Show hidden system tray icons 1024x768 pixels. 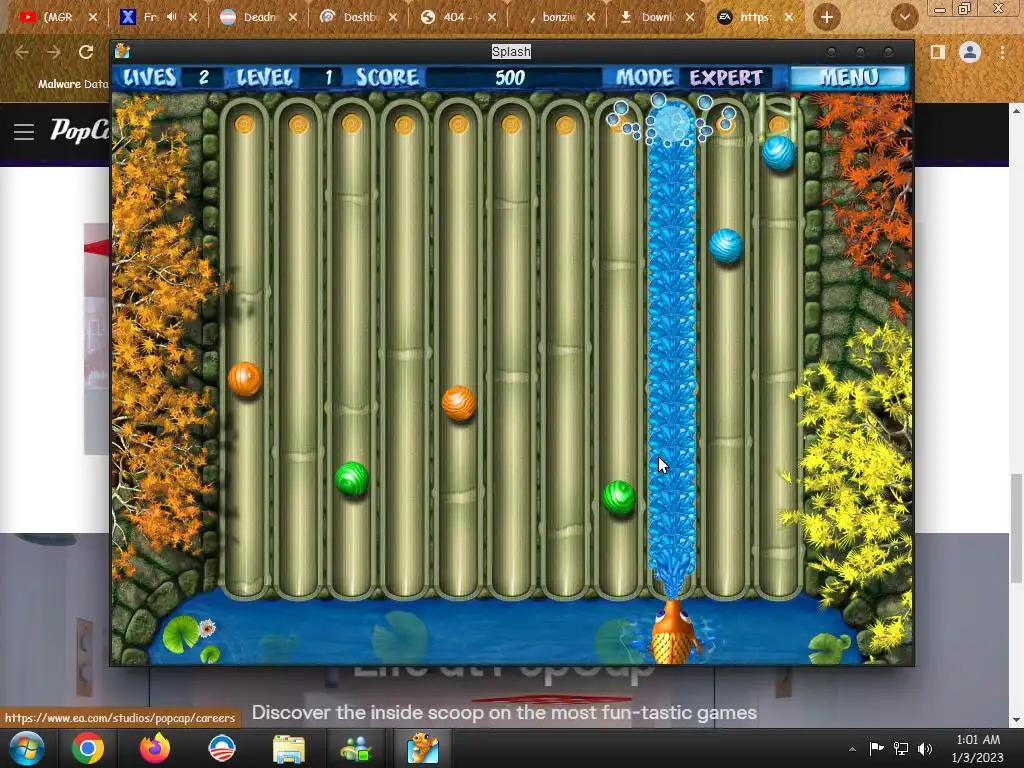coord(852,749)
